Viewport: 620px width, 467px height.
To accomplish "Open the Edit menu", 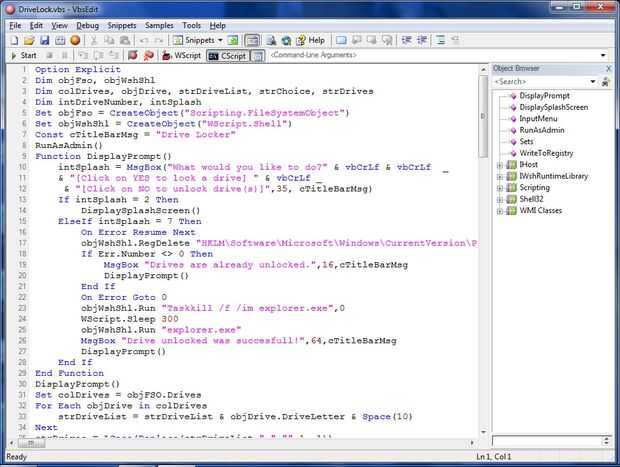I will (x=36, y=25).
